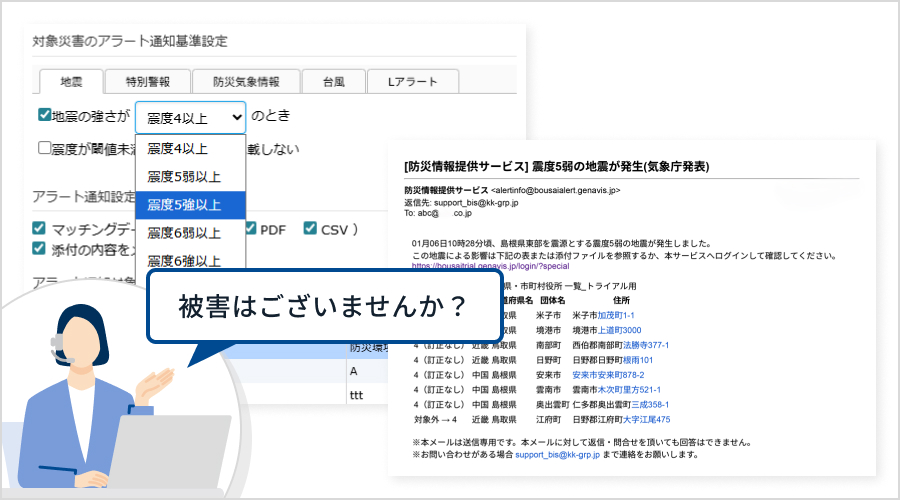This screenshot has height=500, width=900.
Task: Open the bousaitrial login link in email
Action: pyautogui.click(x=490, y=266)
